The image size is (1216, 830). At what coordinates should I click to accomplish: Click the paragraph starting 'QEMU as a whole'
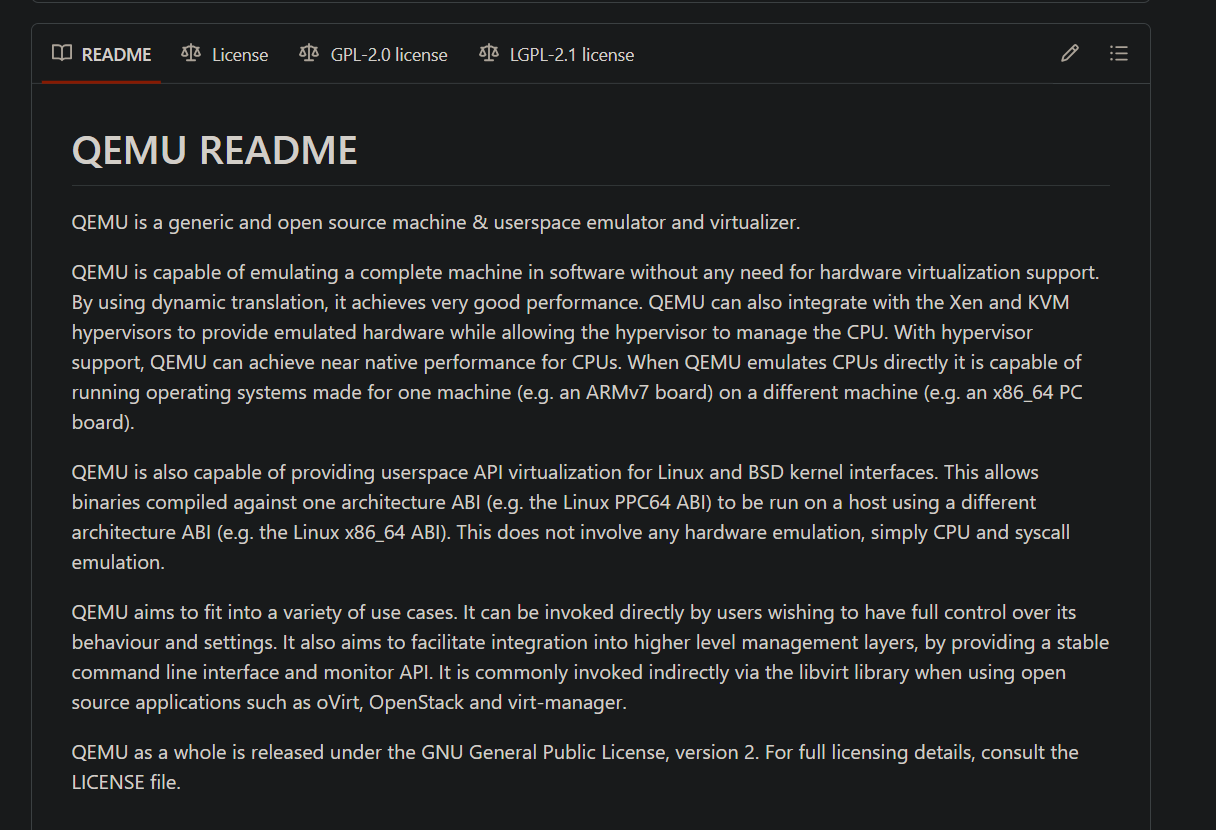[x=575, y=767]
